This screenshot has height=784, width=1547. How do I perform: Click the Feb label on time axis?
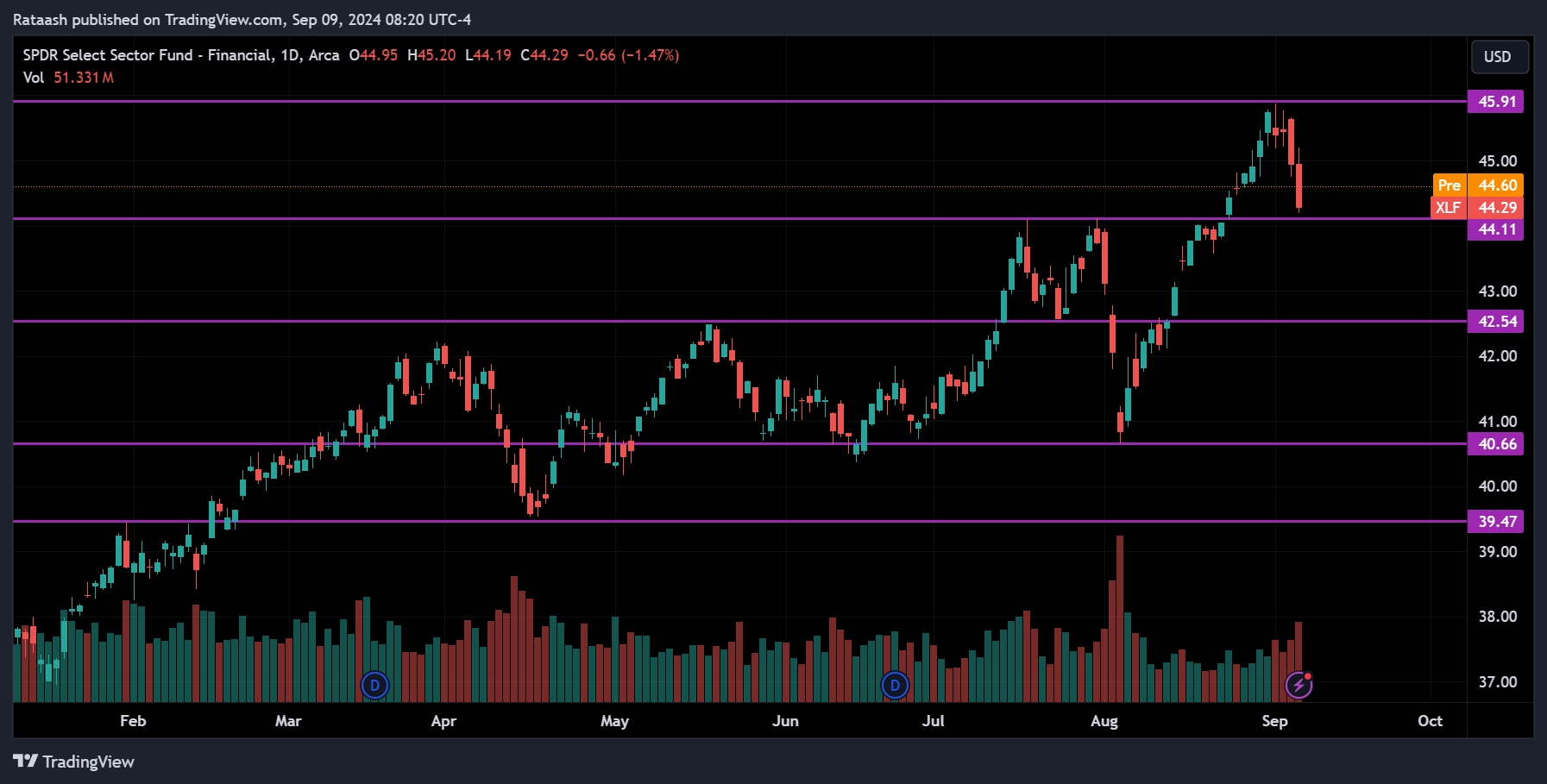(133, 721)
